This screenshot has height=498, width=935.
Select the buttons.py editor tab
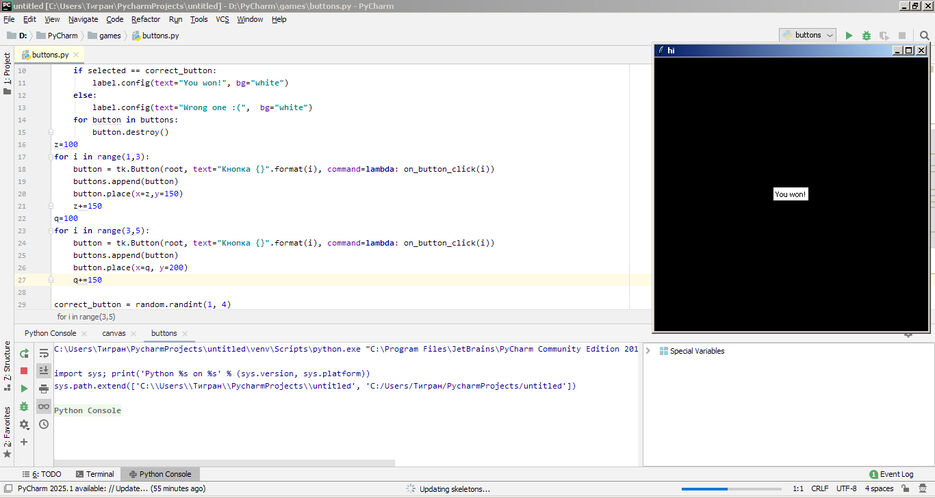point(50,54)
